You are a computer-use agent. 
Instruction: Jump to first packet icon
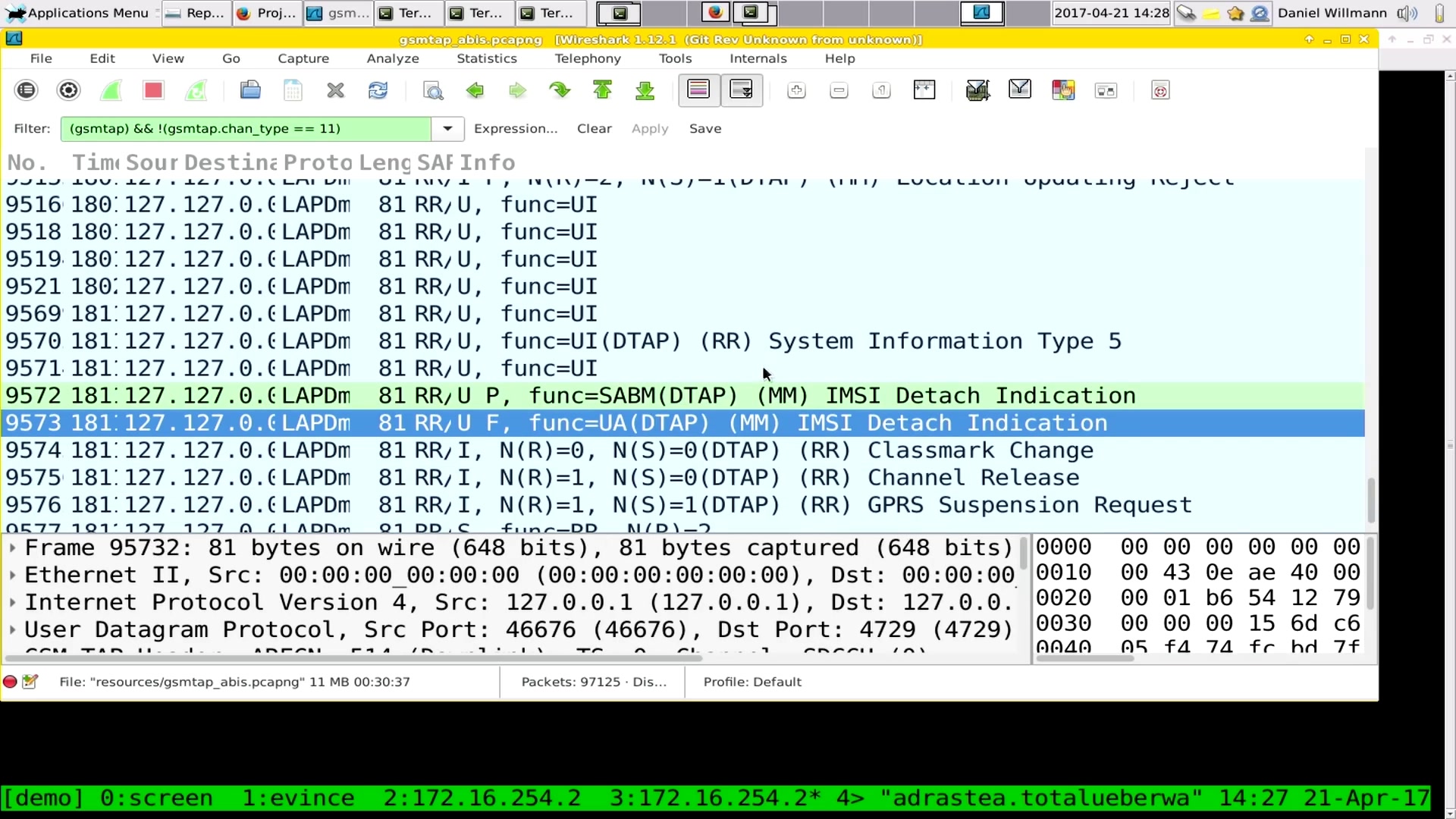(602, 91)
